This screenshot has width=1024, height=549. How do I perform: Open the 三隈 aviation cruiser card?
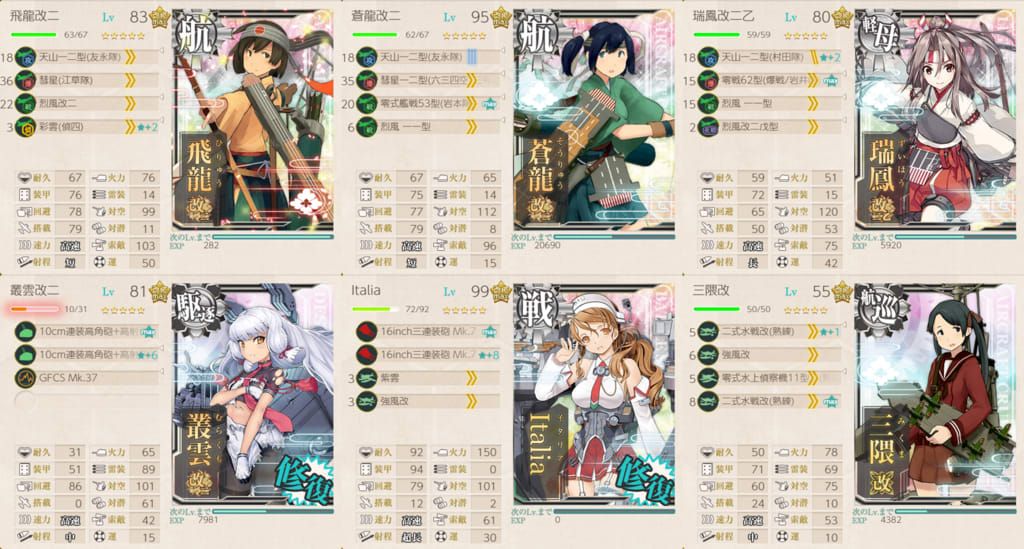[935, 394]
